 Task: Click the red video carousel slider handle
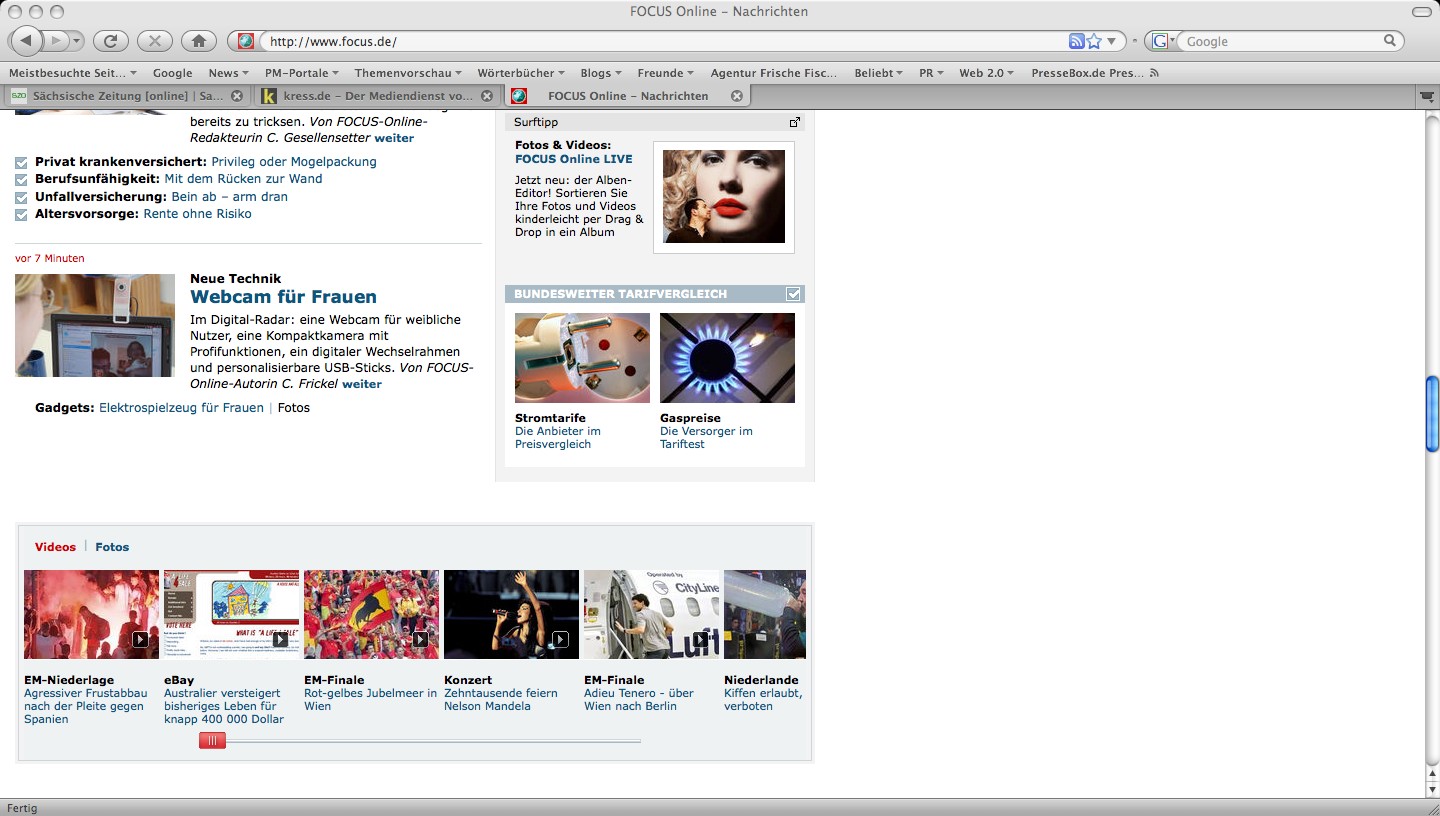(212, 740)
